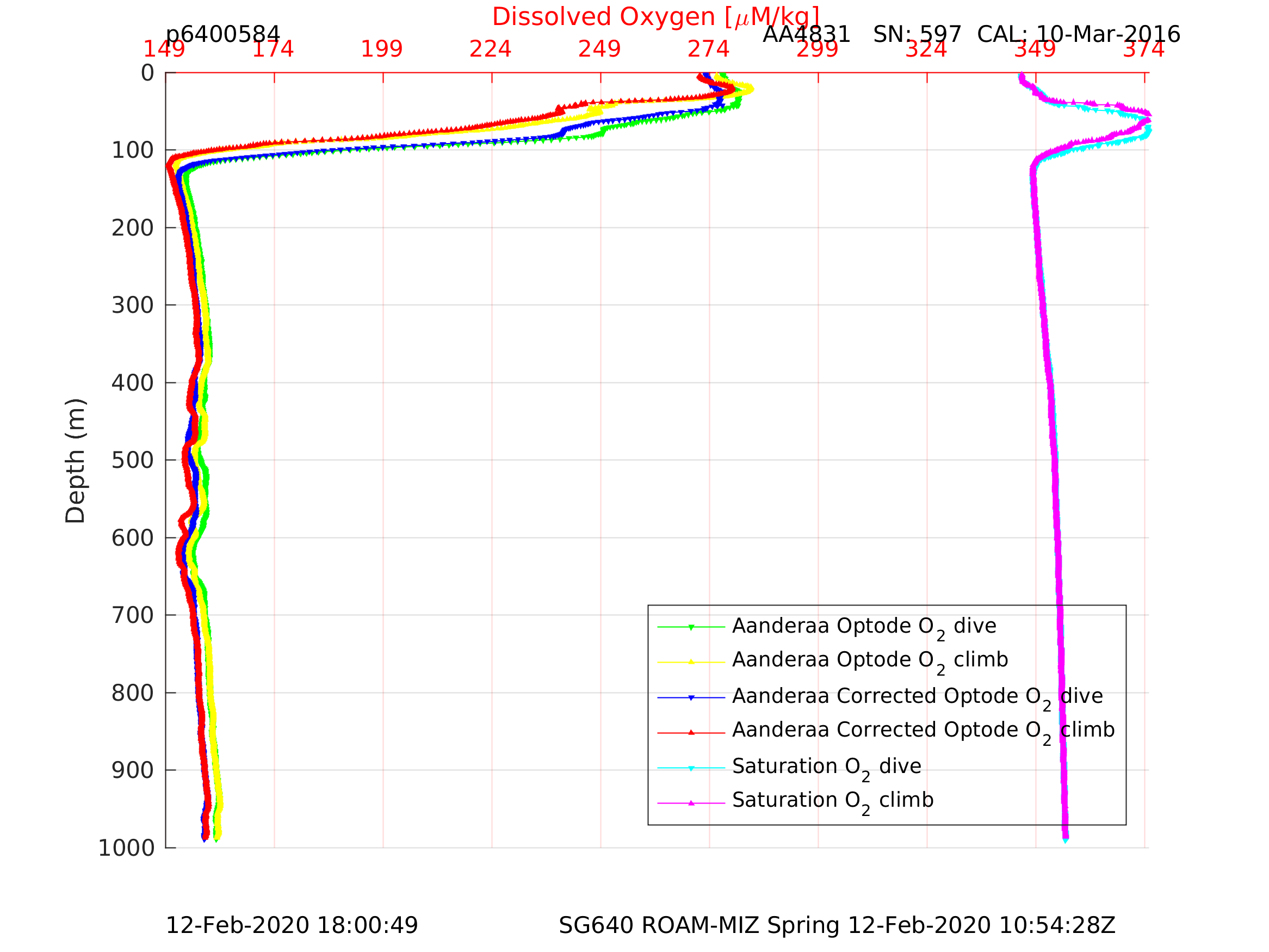Click the red legend line marker
The image size is (1269, 952).
tap(691, 733)
